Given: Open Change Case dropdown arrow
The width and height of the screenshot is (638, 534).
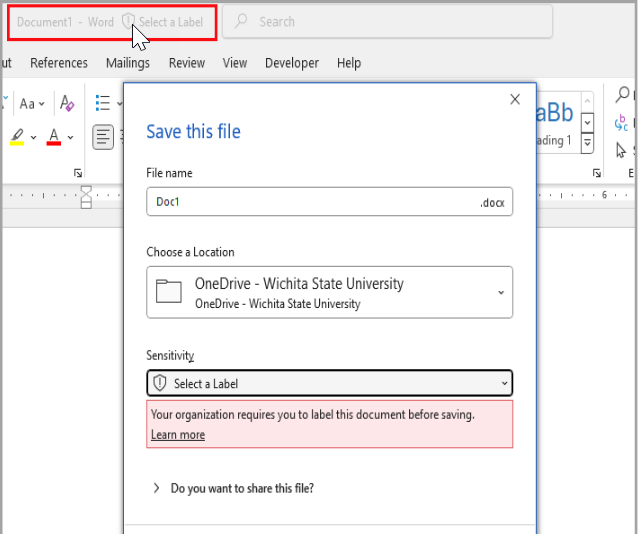Looking at the screenshot, I should [x=42, y=104].
